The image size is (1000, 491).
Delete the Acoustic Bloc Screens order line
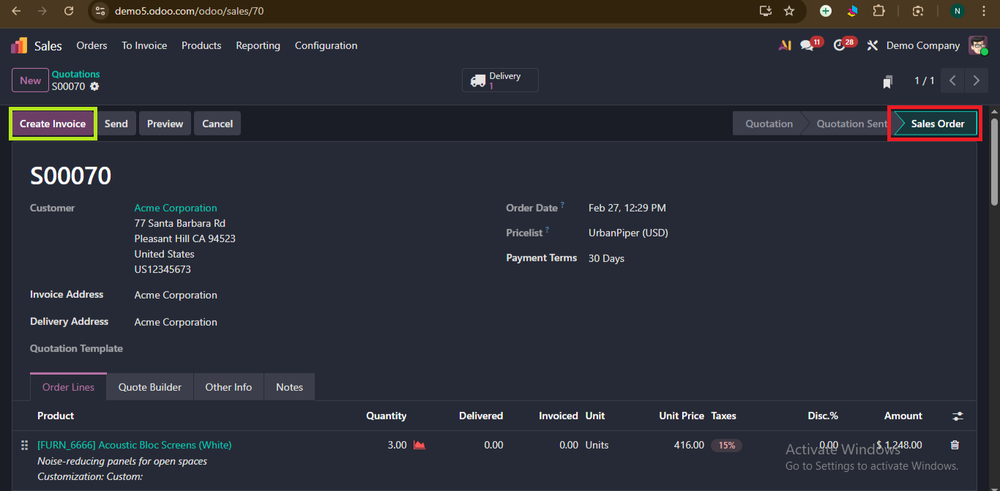point(954,445)
